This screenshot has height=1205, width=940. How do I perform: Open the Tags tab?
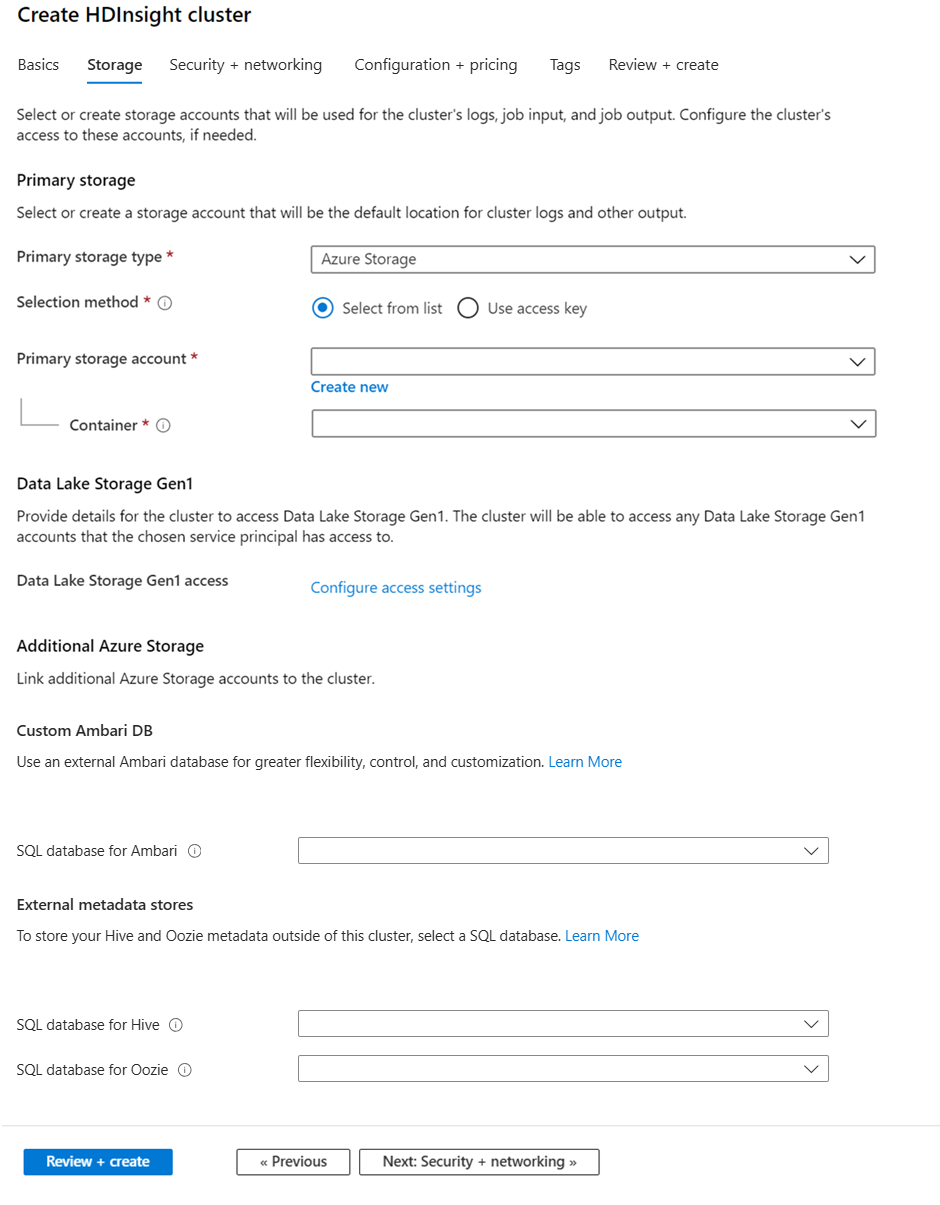click(x=564, y=64)
